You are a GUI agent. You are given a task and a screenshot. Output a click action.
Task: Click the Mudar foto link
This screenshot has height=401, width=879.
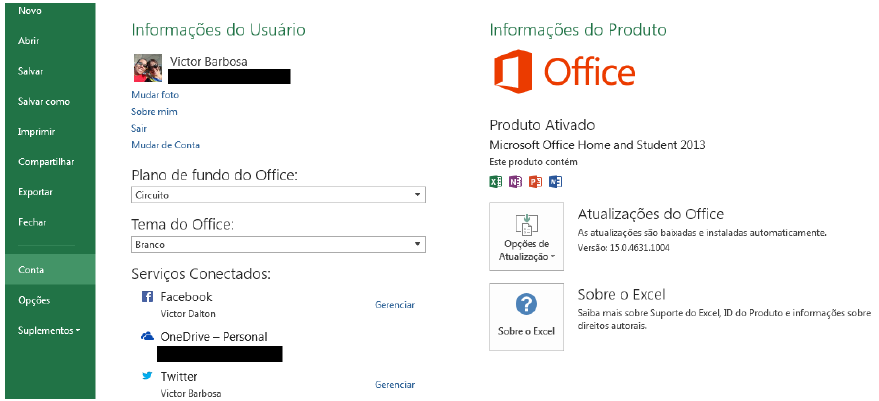coord(155,94)
